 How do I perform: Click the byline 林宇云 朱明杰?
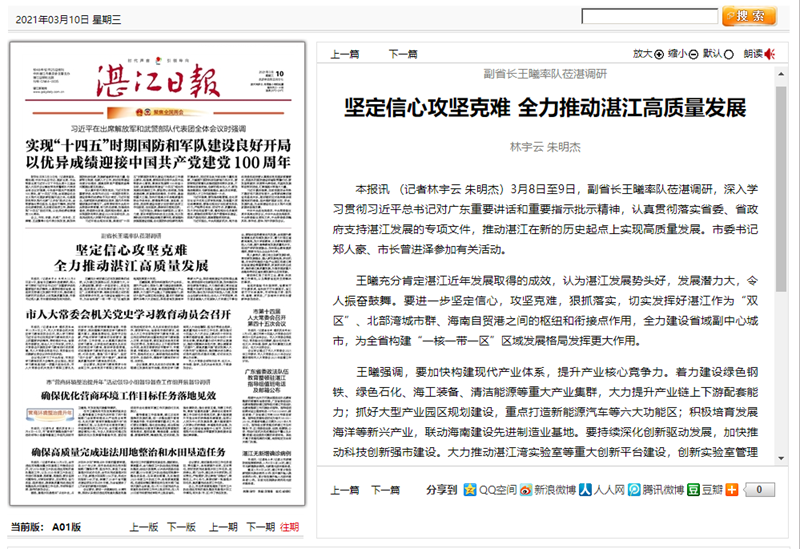tap(545, 147)
